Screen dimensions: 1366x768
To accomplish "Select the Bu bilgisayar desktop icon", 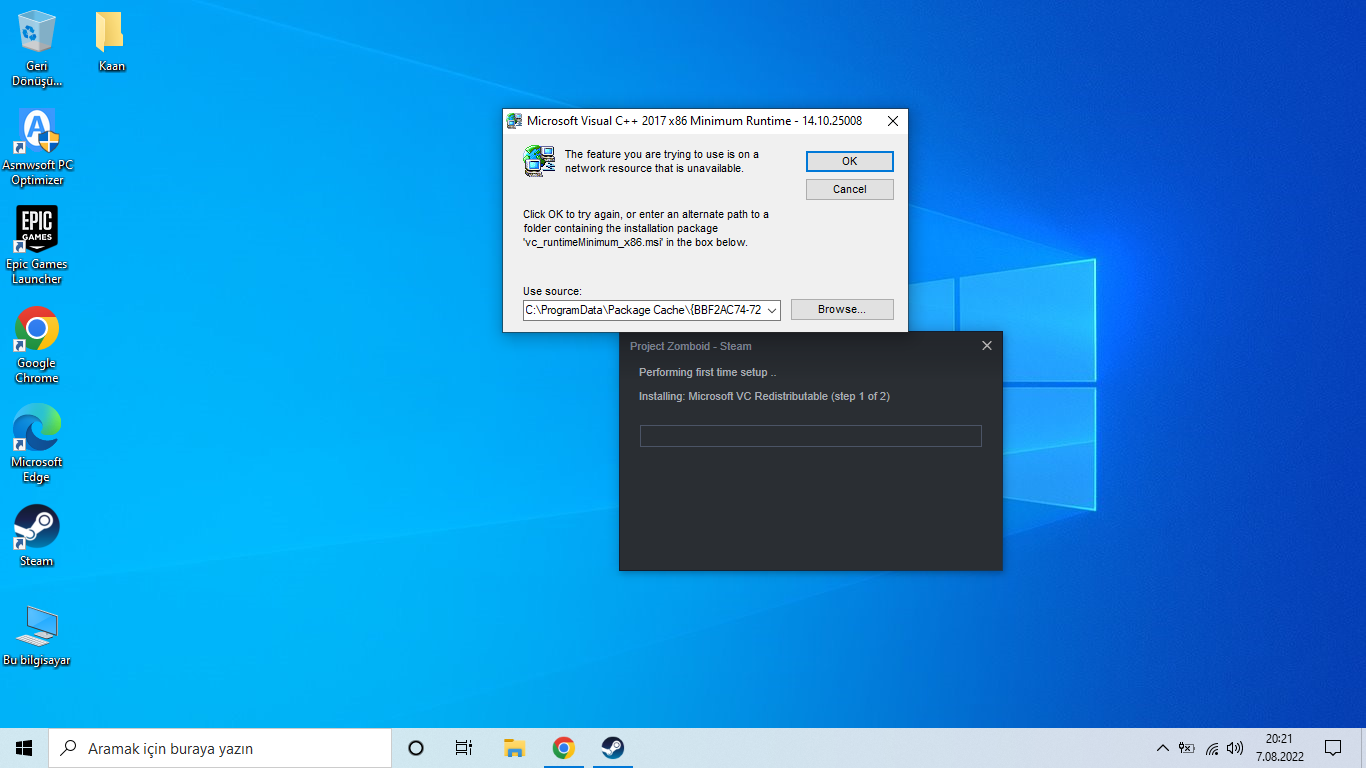I will click(37, 635).
